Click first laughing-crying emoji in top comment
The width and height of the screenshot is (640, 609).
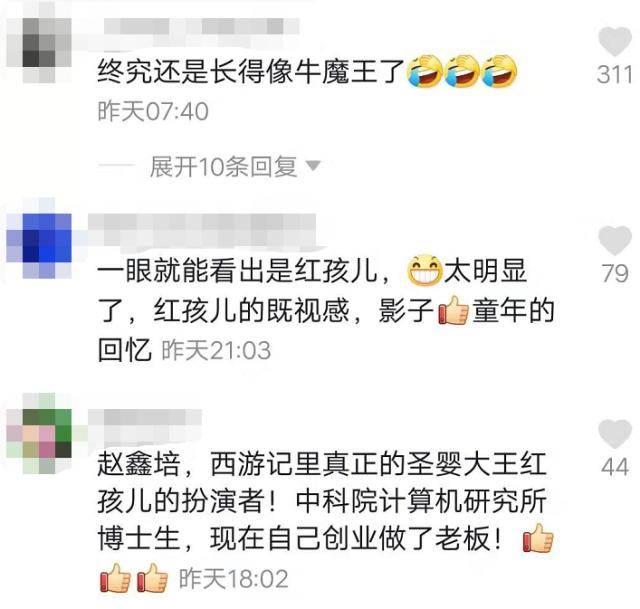(x=426, y=71)
